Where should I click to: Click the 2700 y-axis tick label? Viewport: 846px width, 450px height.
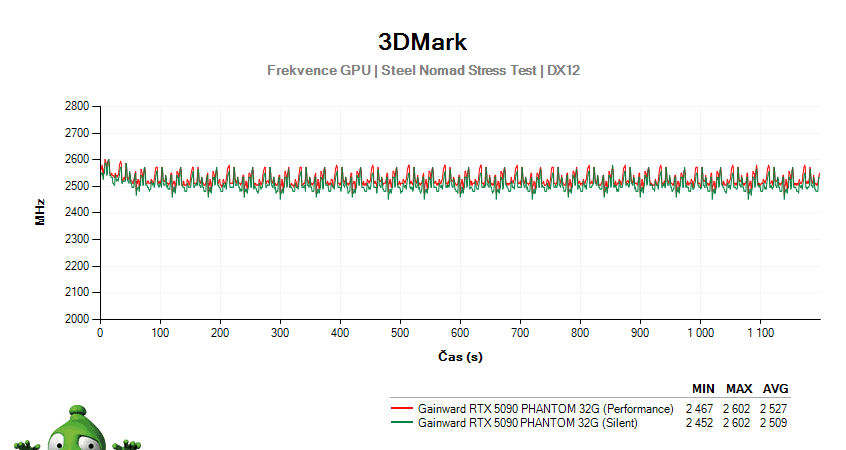point(77,133)
